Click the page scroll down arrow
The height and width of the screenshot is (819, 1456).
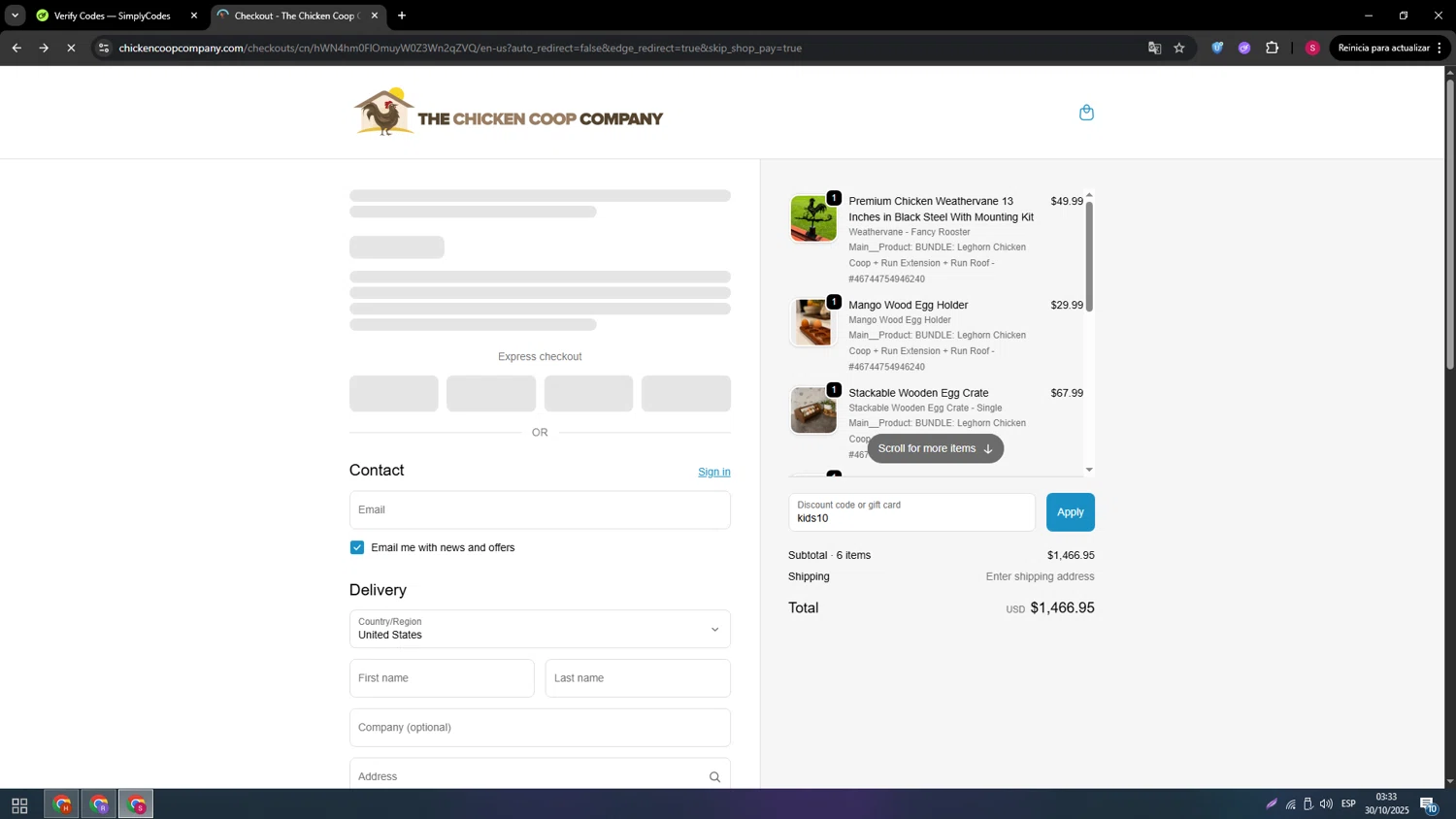(x=1450, y=782)
